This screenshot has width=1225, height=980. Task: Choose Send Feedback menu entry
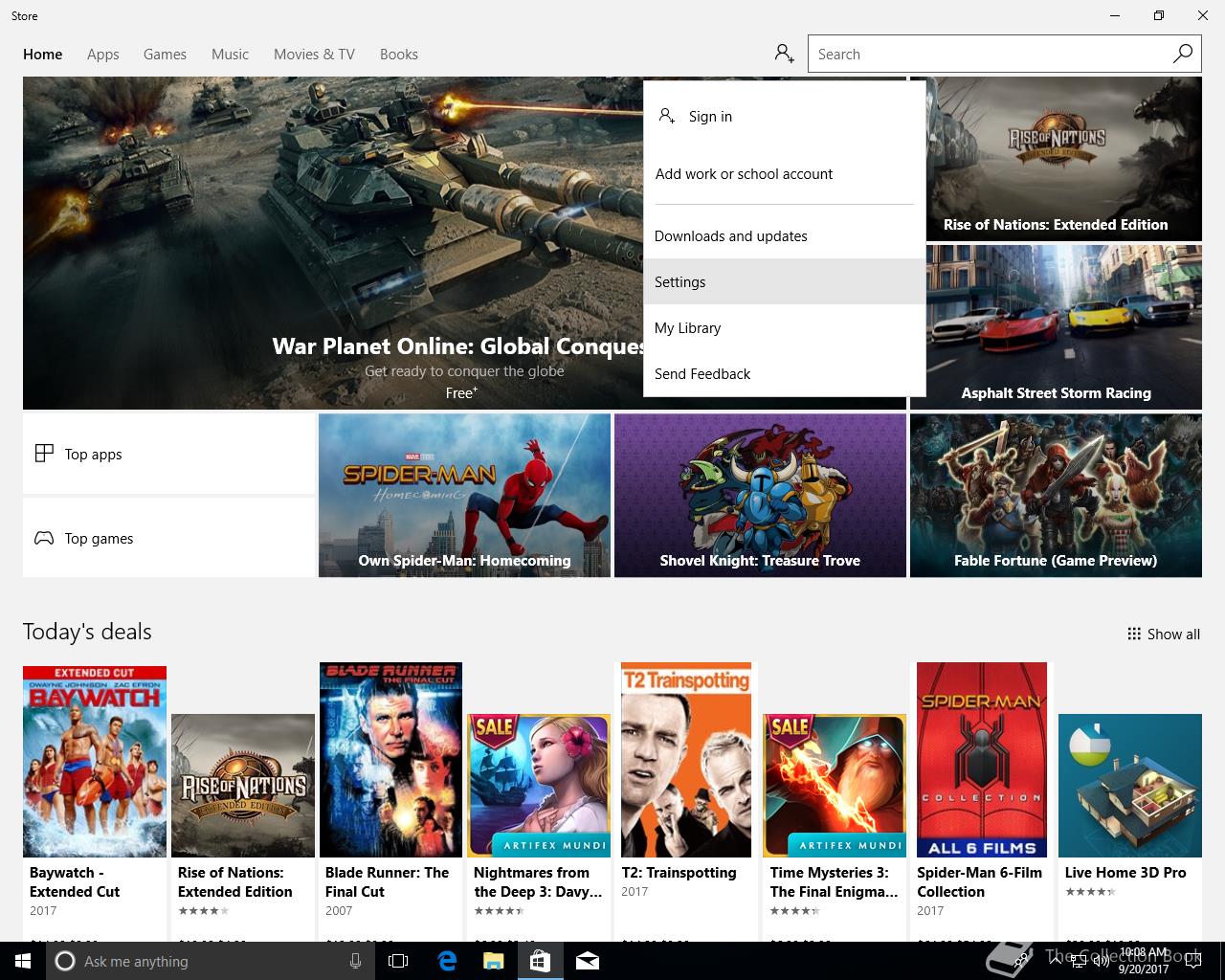(x=785, y=373)
